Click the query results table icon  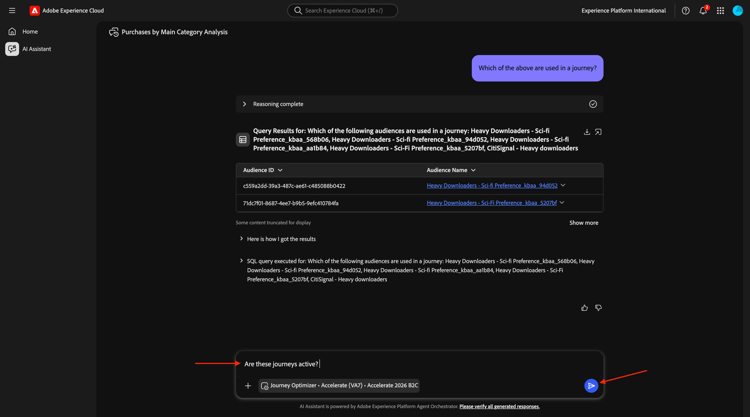(243, 140)
